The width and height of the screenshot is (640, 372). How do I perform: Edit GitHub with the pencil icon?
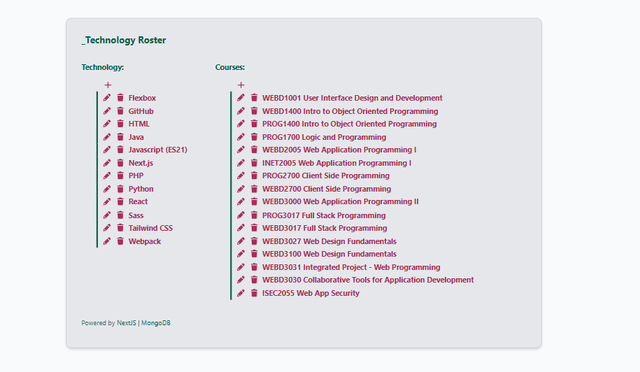pyautogui.click(x=107, y=111)
